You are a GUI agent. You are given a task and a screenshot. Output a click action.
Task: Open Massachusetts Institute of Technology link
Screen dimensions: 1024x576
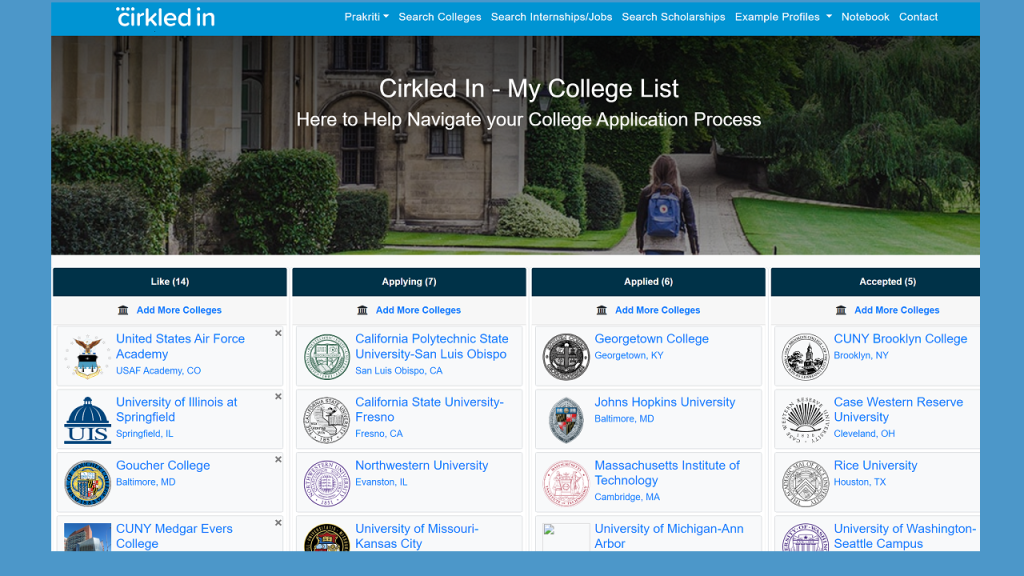point(667,473)
